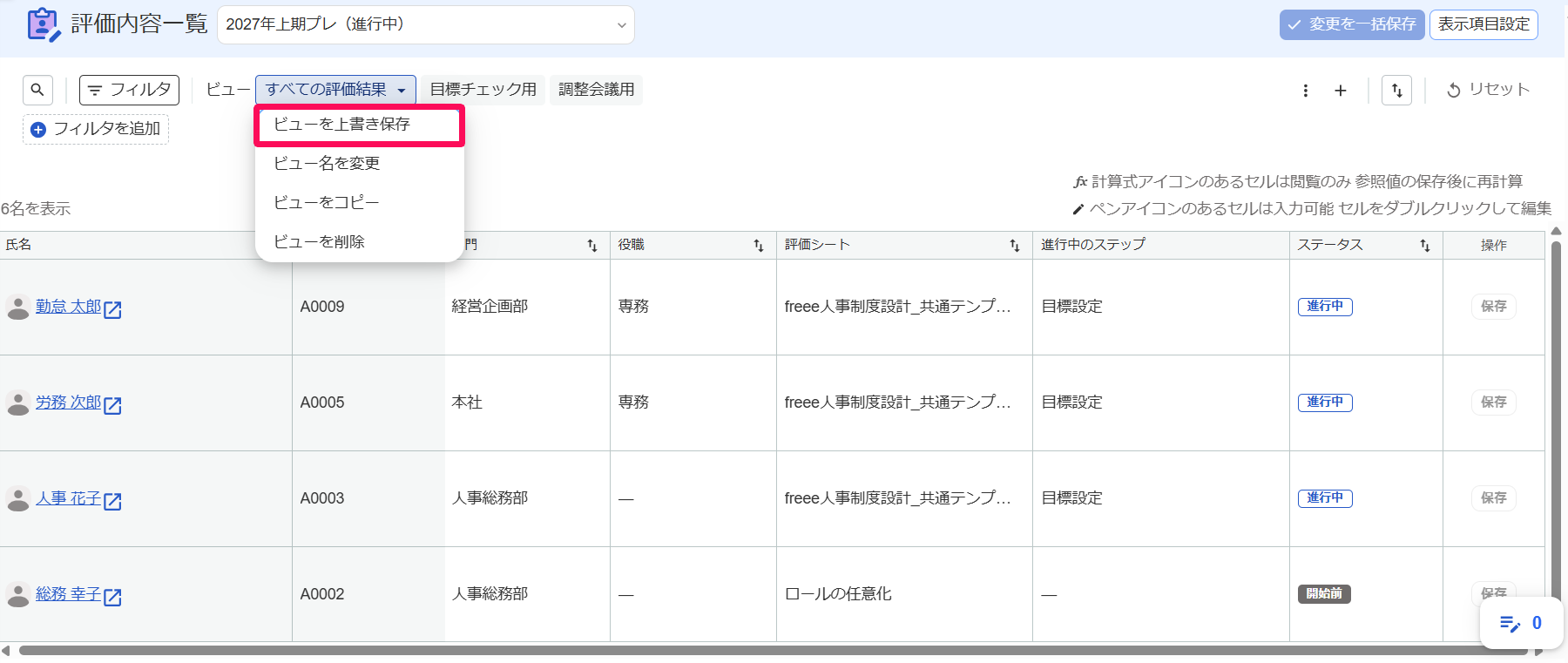Switch to 目標チェック用 view tab

pos(483,90)
